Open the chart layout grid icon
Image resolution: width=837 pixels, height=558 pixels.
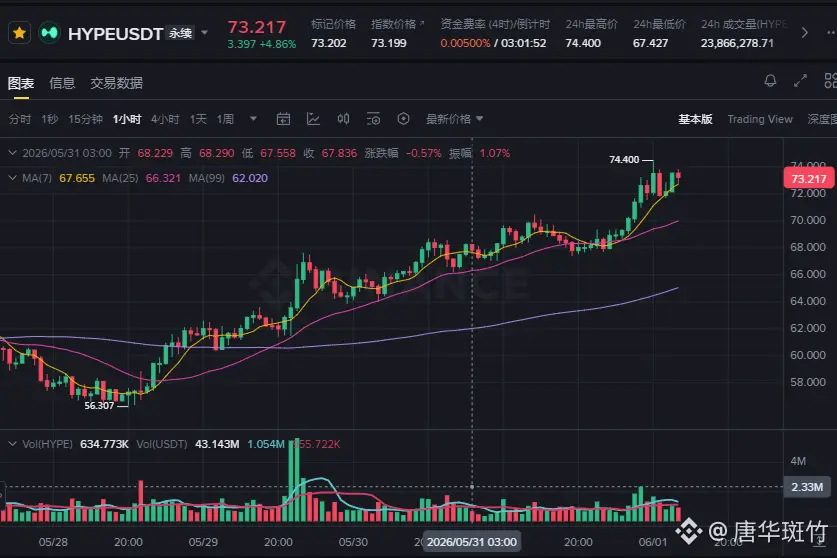831,81
